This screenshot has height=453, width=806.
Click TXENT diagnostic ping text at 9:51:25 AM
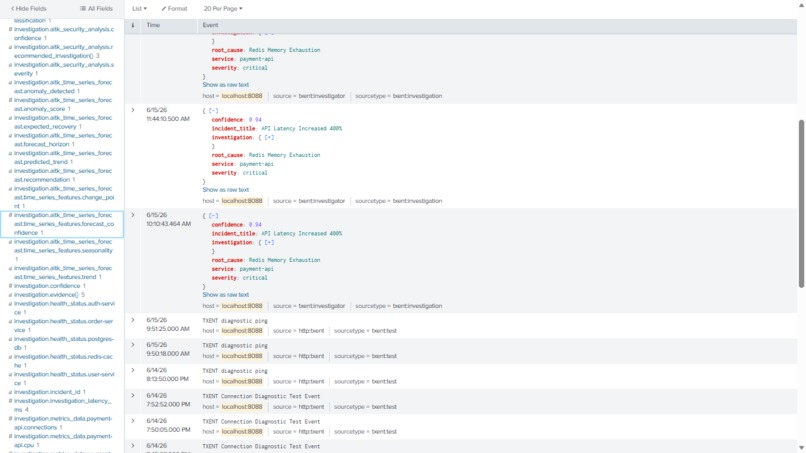pyautogui.click(x=235, y=321)
